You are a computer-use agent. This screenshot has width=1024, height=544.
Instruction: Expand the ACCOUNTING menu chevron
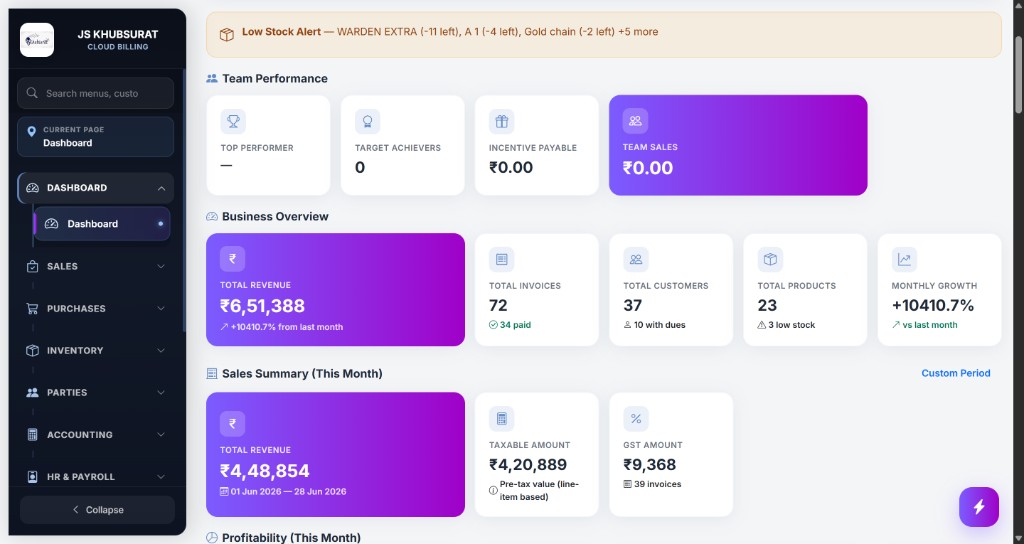161,435
